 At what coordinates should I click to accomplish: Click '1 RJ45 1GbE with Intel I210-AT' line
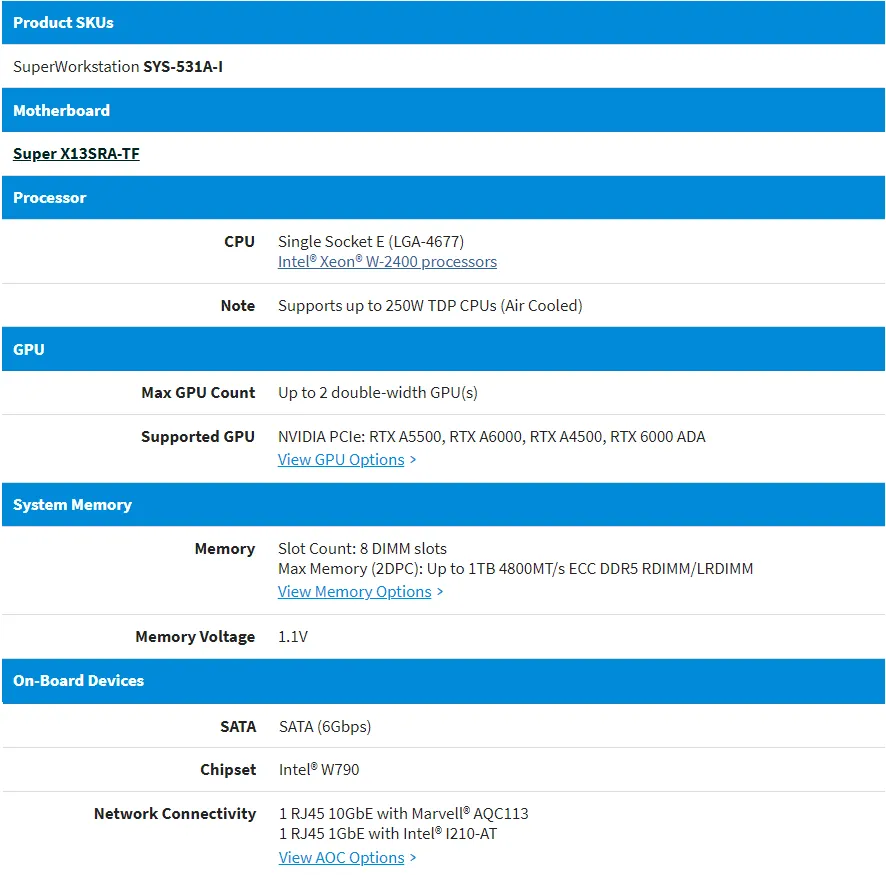coord(388,834)
